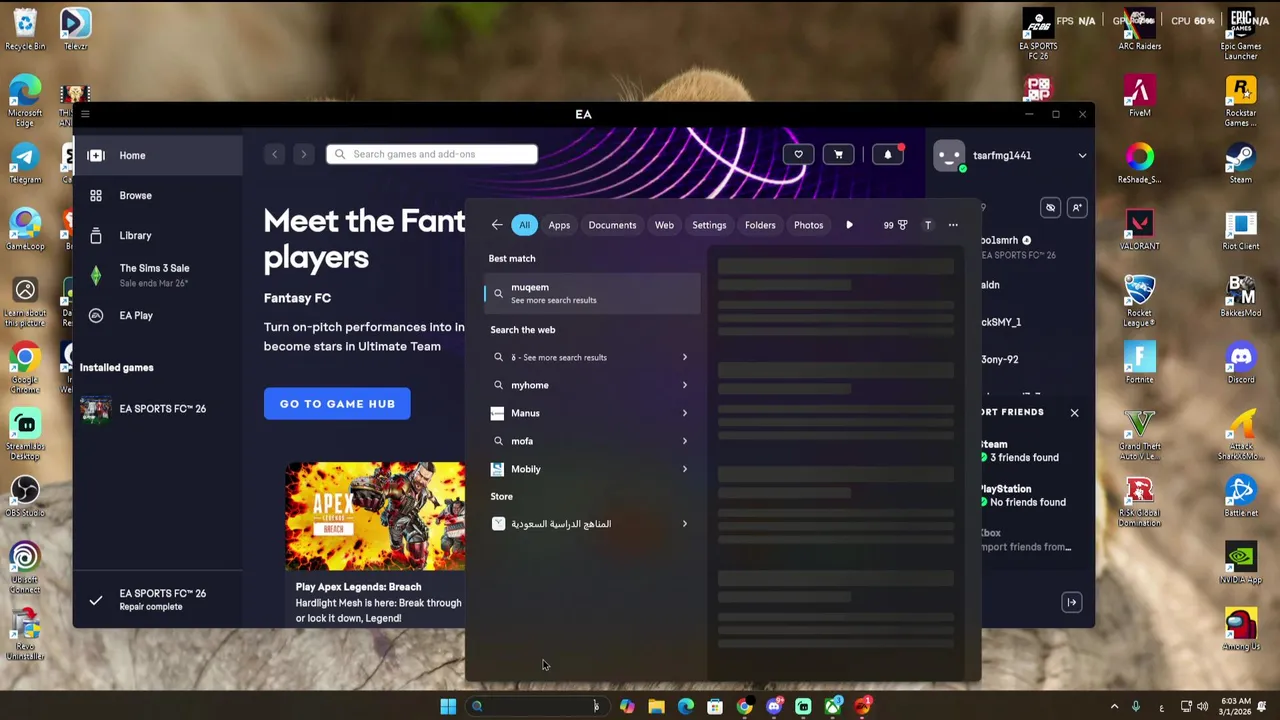The height and width of the screenshot is (720, 1280).
Task: Click the EA SPORTS FC 26 repair complete status
Action: click(157, 599)
